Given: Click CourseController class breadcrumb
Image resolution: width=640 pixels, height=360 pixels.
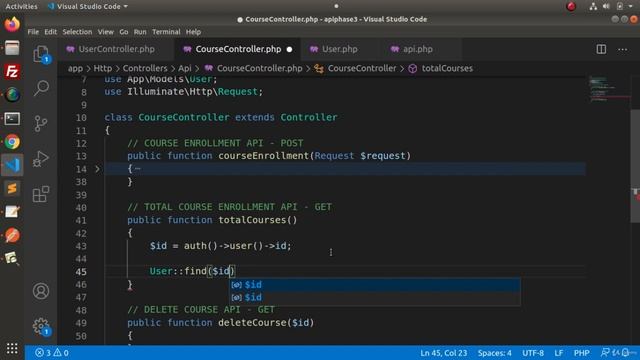Looking at the screenshot, I should (362, 68).
